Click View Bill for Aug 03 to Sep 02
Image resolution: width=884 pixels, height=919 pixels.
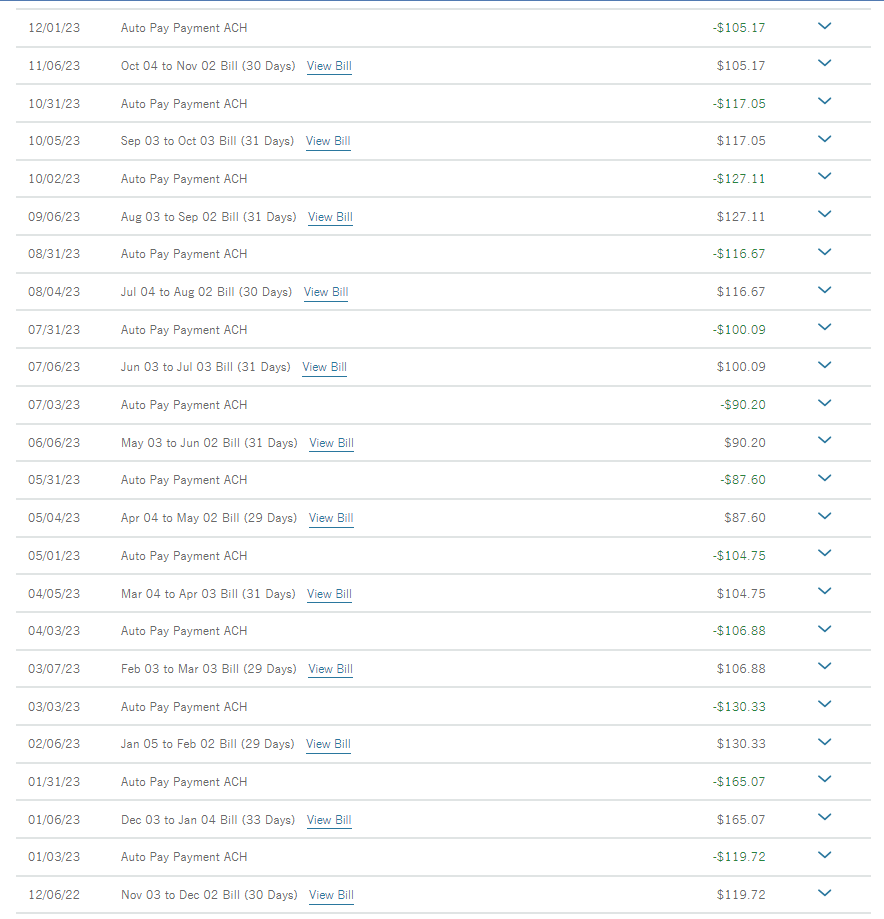pos(330,217)
